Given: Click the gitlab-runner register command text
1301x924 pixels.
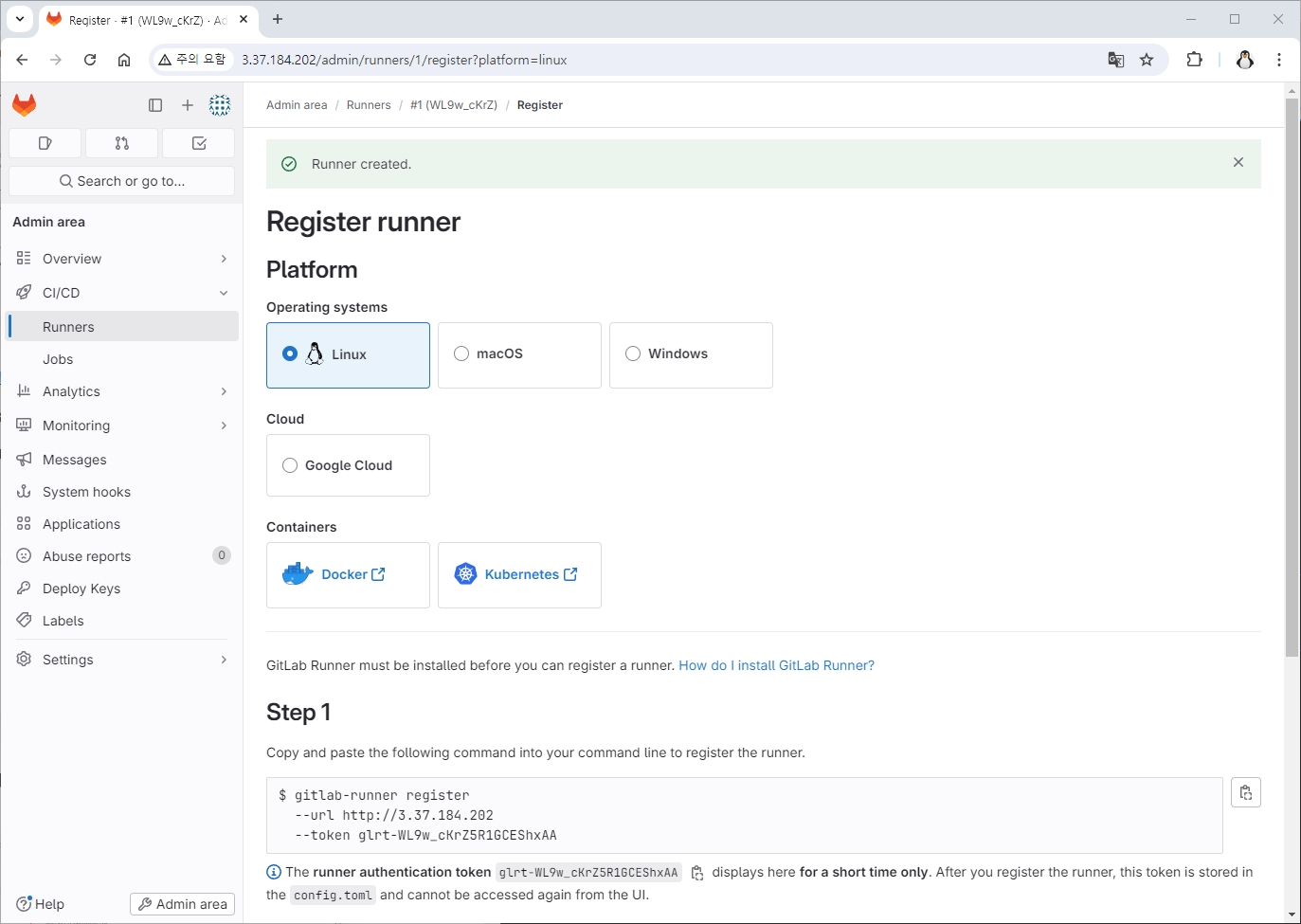Looking at the screenshot, I should pos(382,795).
